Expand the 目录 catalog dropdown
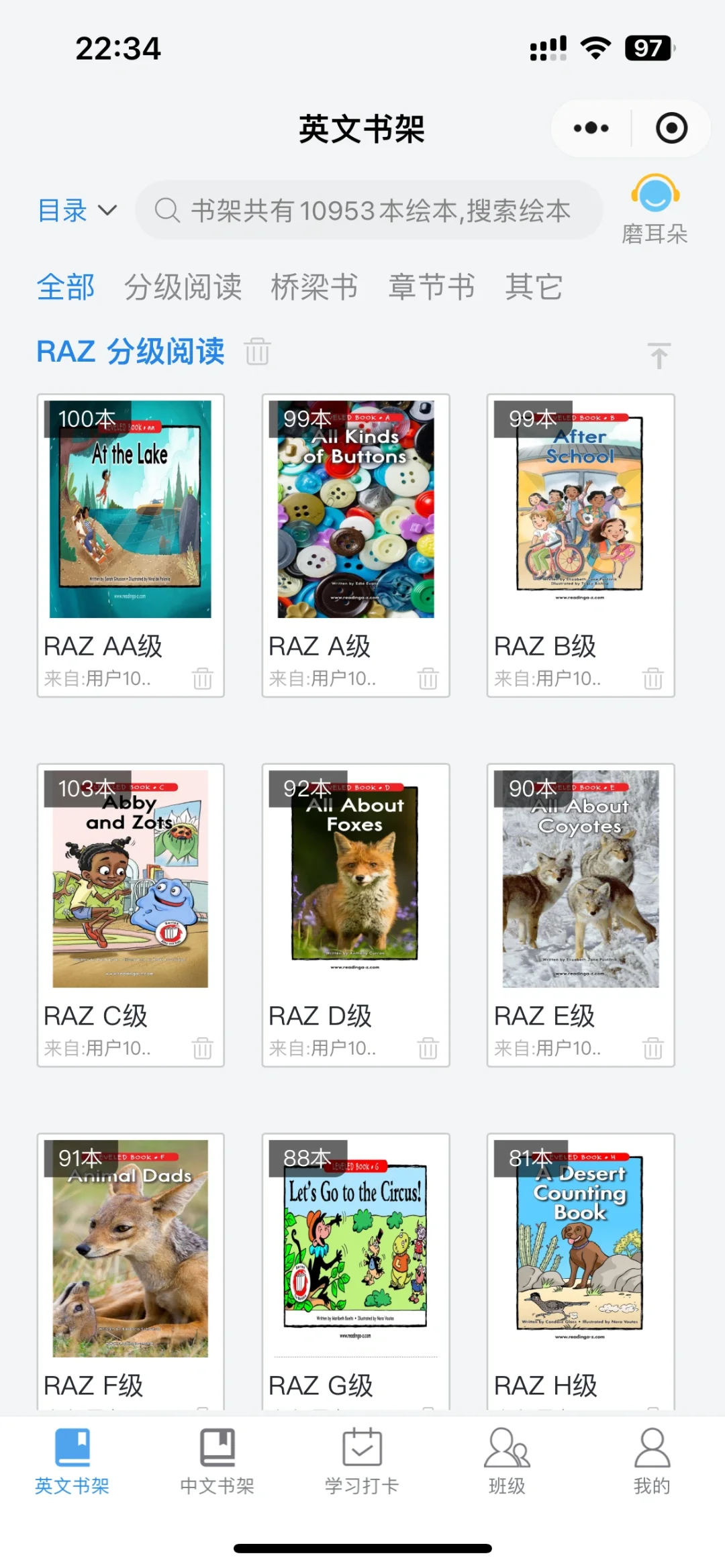Screen dimensions: 725x1568 coord(77,211)
